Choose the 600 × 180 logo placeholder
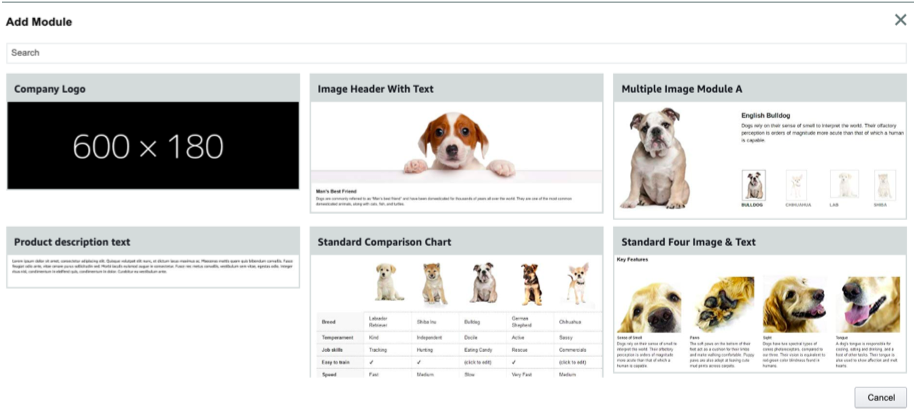Viewport: 914px width, 416px height. 153,146
